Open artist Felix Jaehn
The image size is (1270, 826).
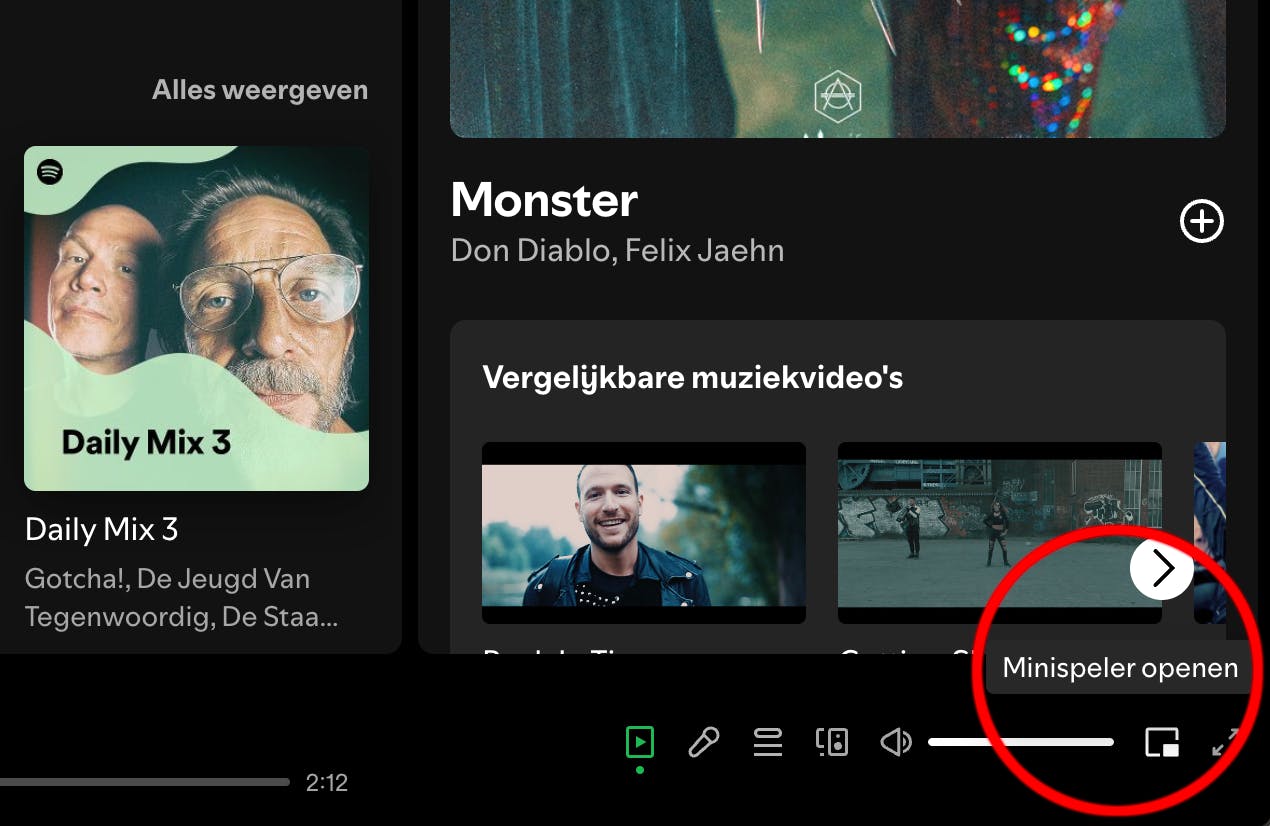pos(704,250)
